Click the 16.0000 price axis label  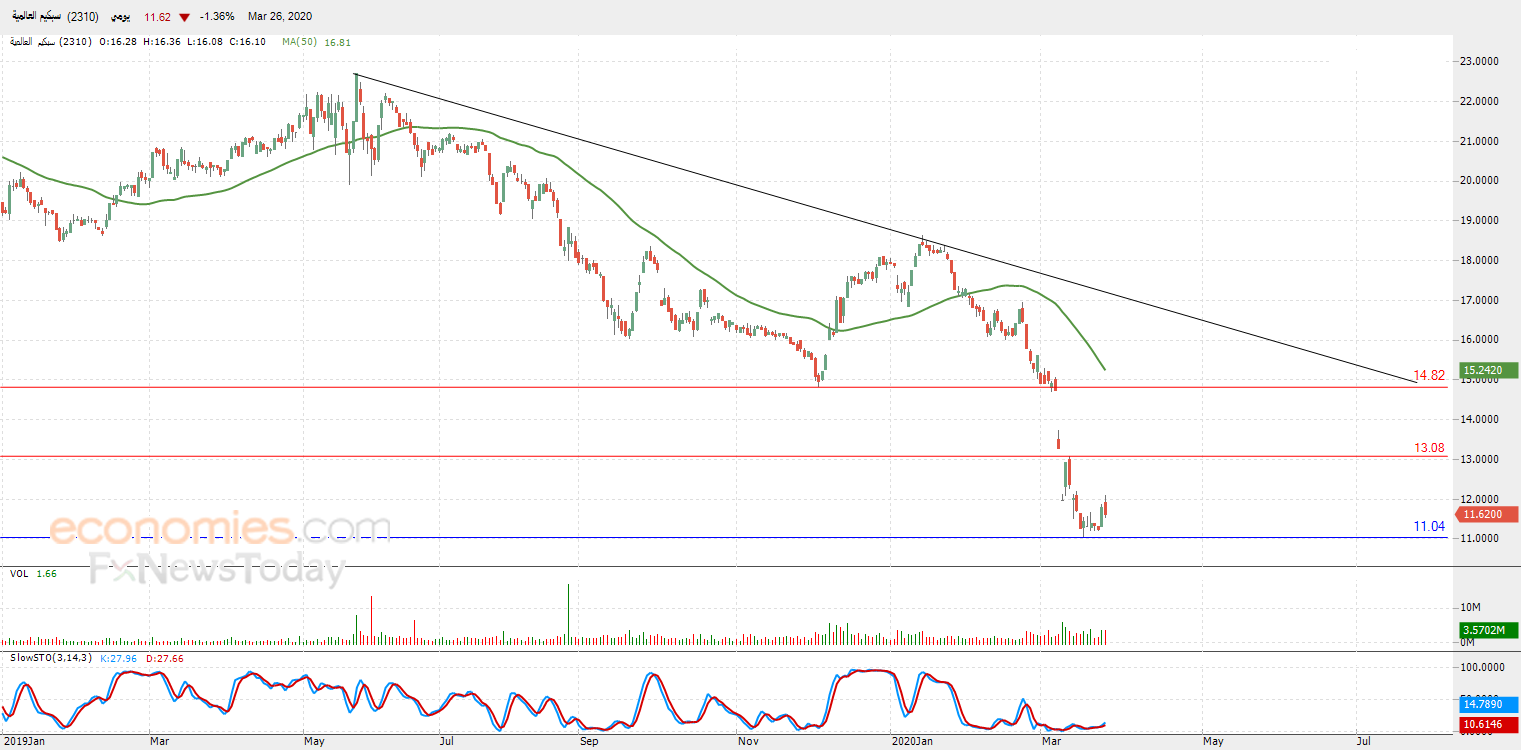point(1480,340)
